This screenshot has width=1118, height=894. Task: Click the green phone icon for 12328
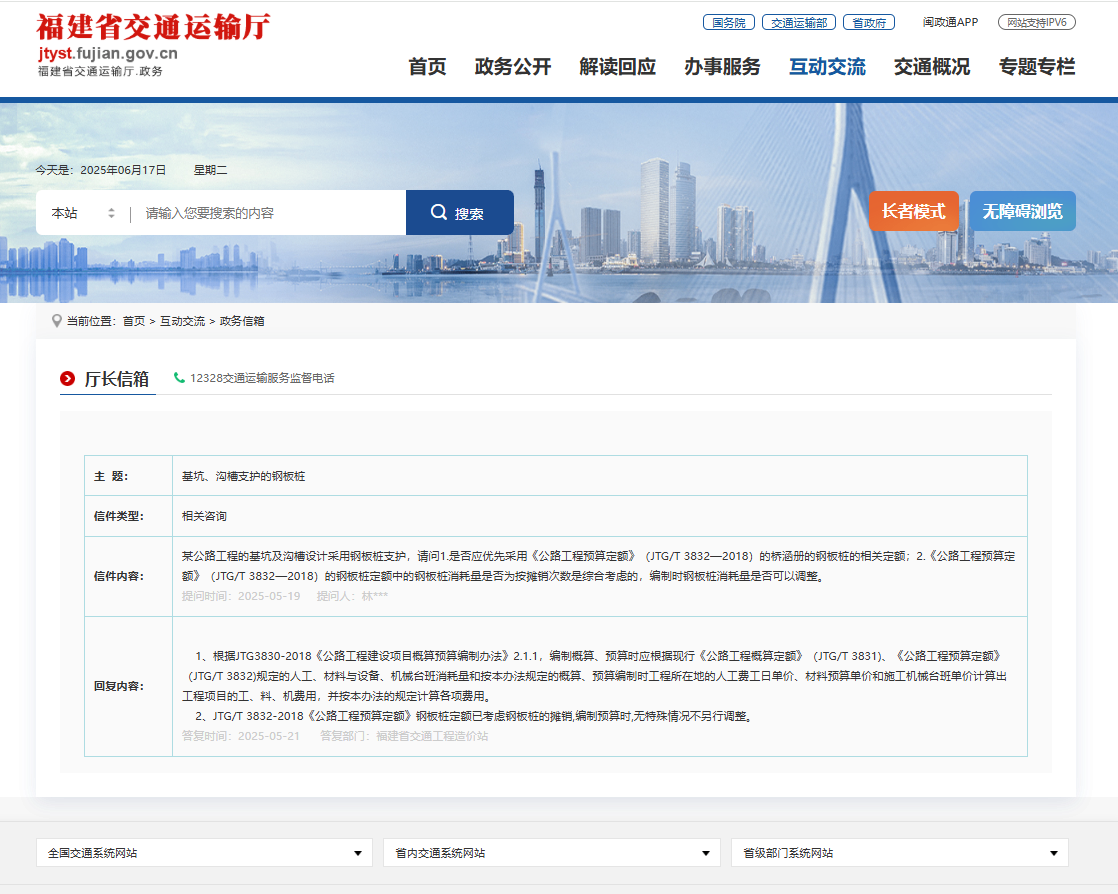point(179,378)
